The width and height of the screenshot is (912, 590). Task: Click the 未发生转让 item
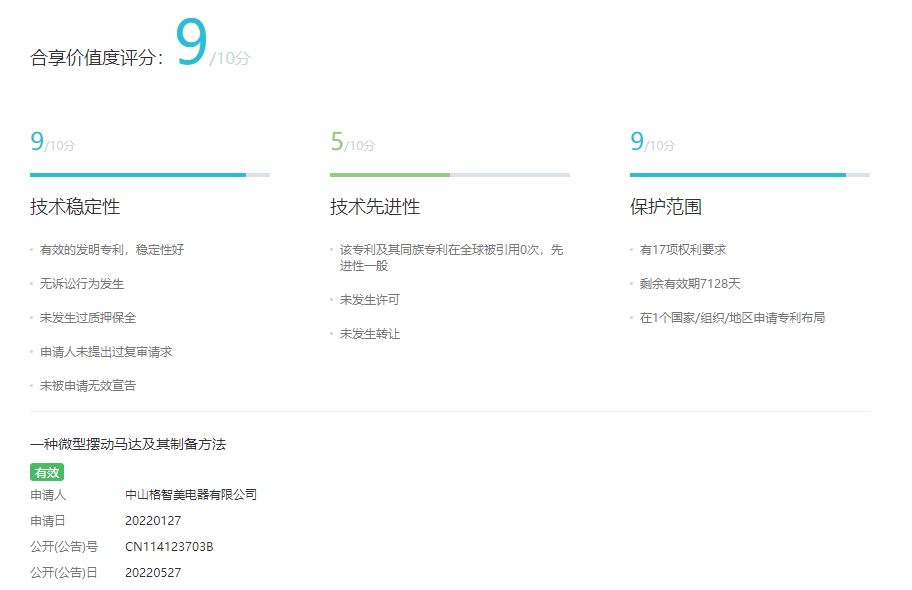coord(370,334)
